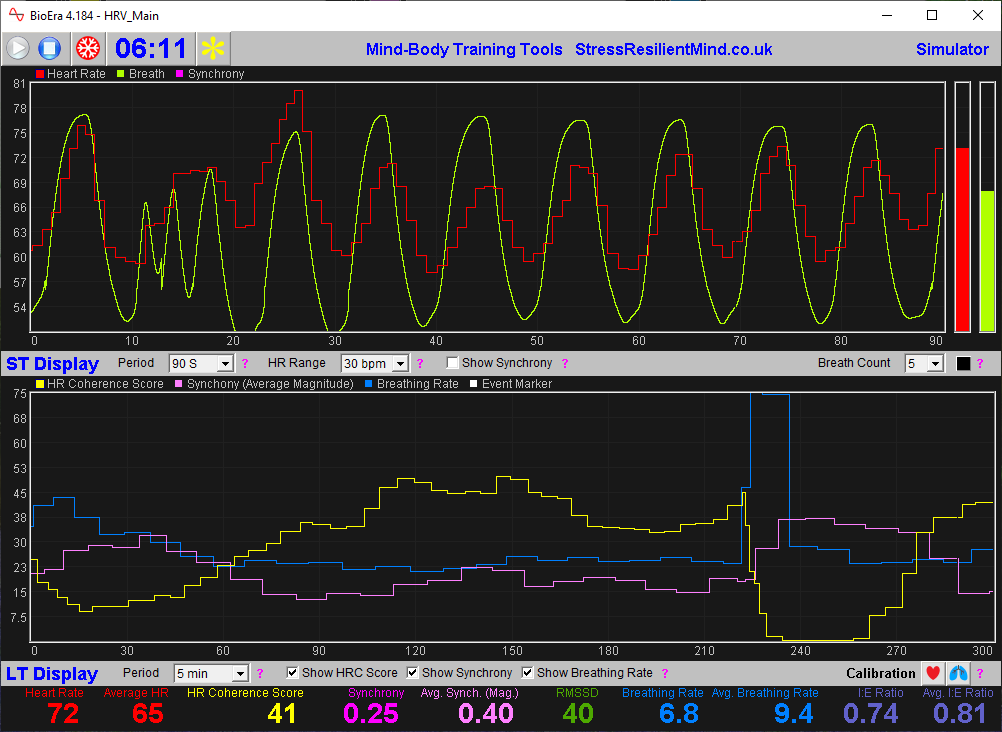Enable the ST Show Synchrony checkbox
1002x732 pixels.
[453, 363]
